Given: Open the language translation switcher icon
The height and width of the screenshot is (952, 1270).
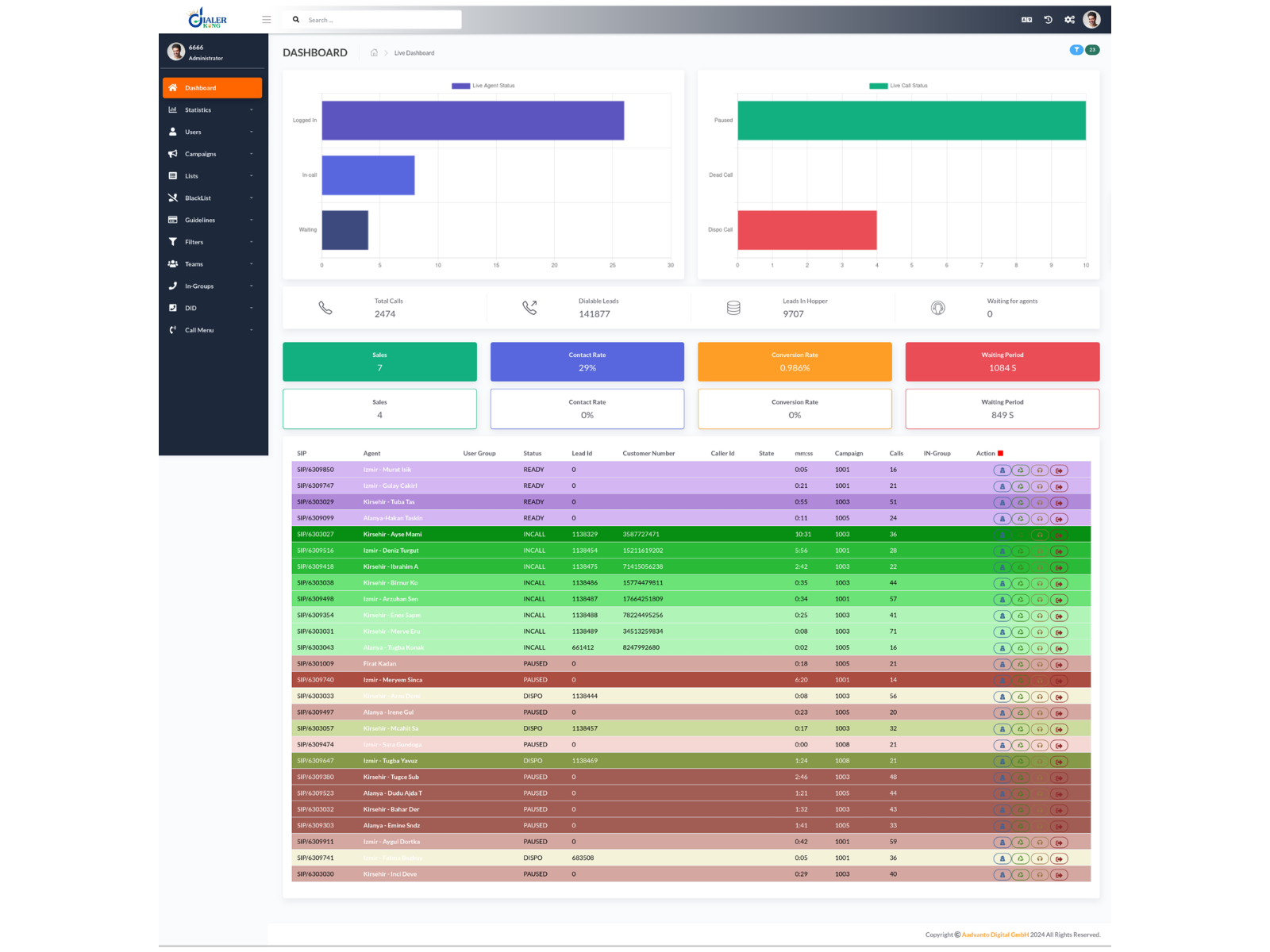Looking at the screenshot, I should 1025,19.
